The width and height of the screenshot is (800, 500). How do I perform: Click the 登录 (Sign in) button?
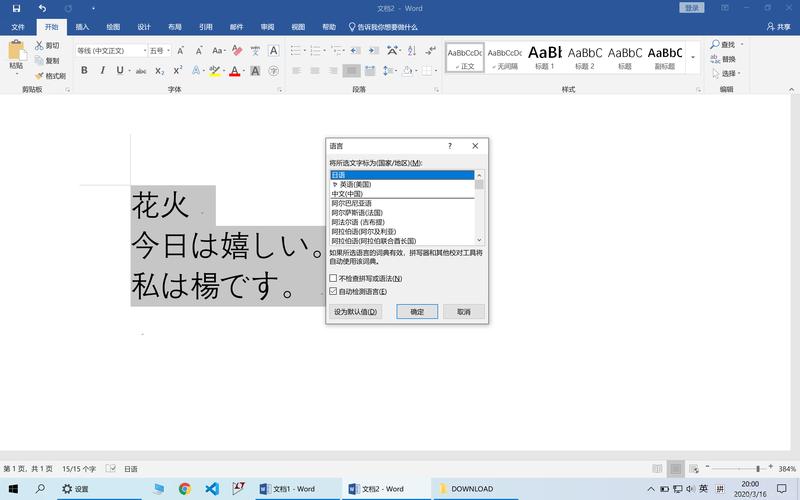(x=692, y=8)
